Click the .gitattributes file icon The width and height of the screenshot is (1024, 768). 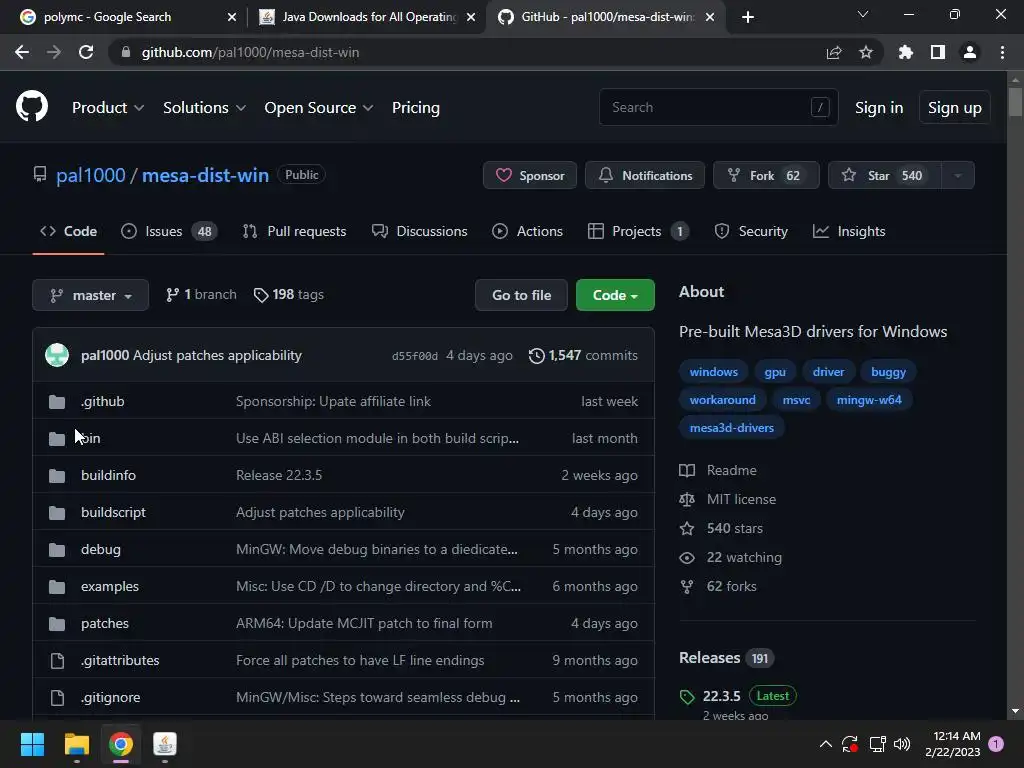coord(57,661)
